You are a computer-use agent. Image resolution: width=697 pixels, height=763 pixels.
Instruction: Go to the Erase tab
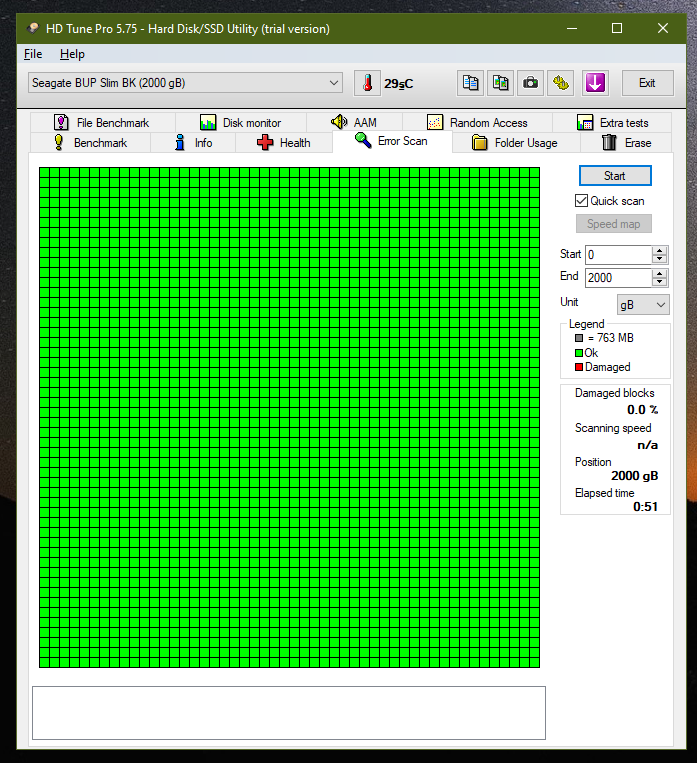[x=626, y=143]
